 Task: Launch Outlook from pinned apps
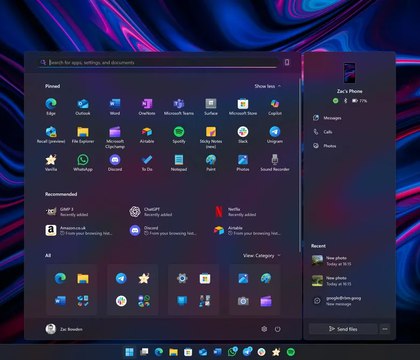pyautogui.click(x=83, y=107)
